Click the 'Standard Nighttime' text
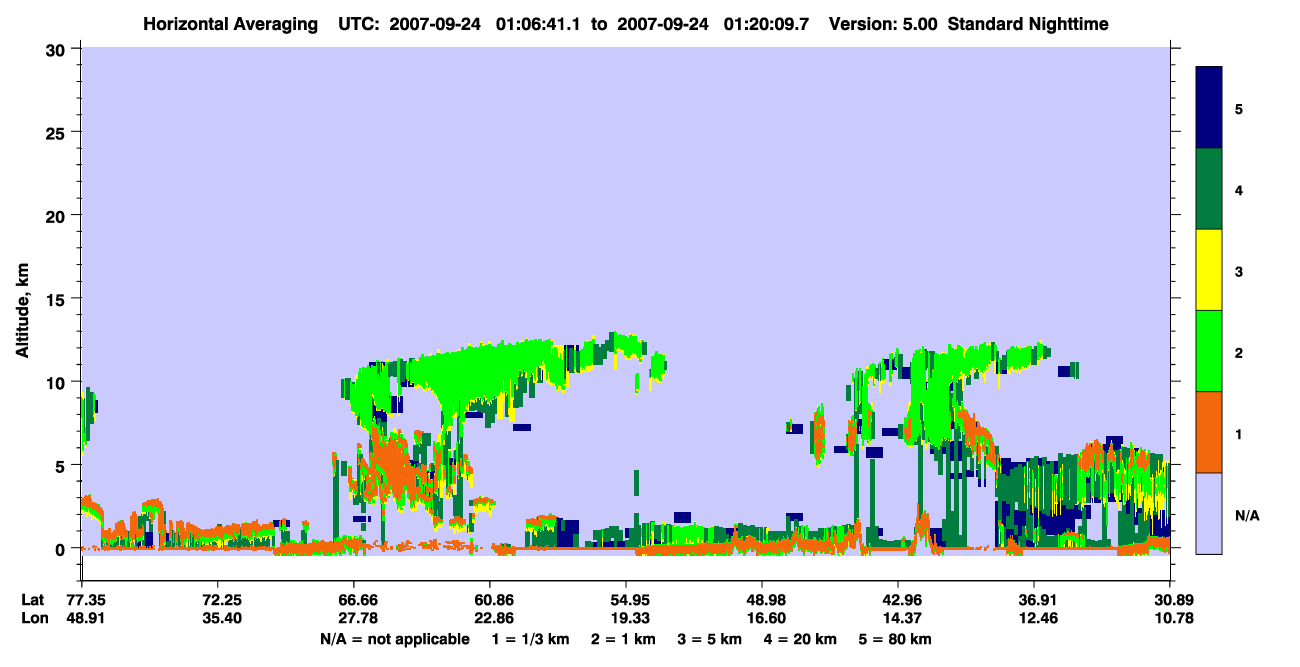1300x667 pixels. tap(1028, 24)
